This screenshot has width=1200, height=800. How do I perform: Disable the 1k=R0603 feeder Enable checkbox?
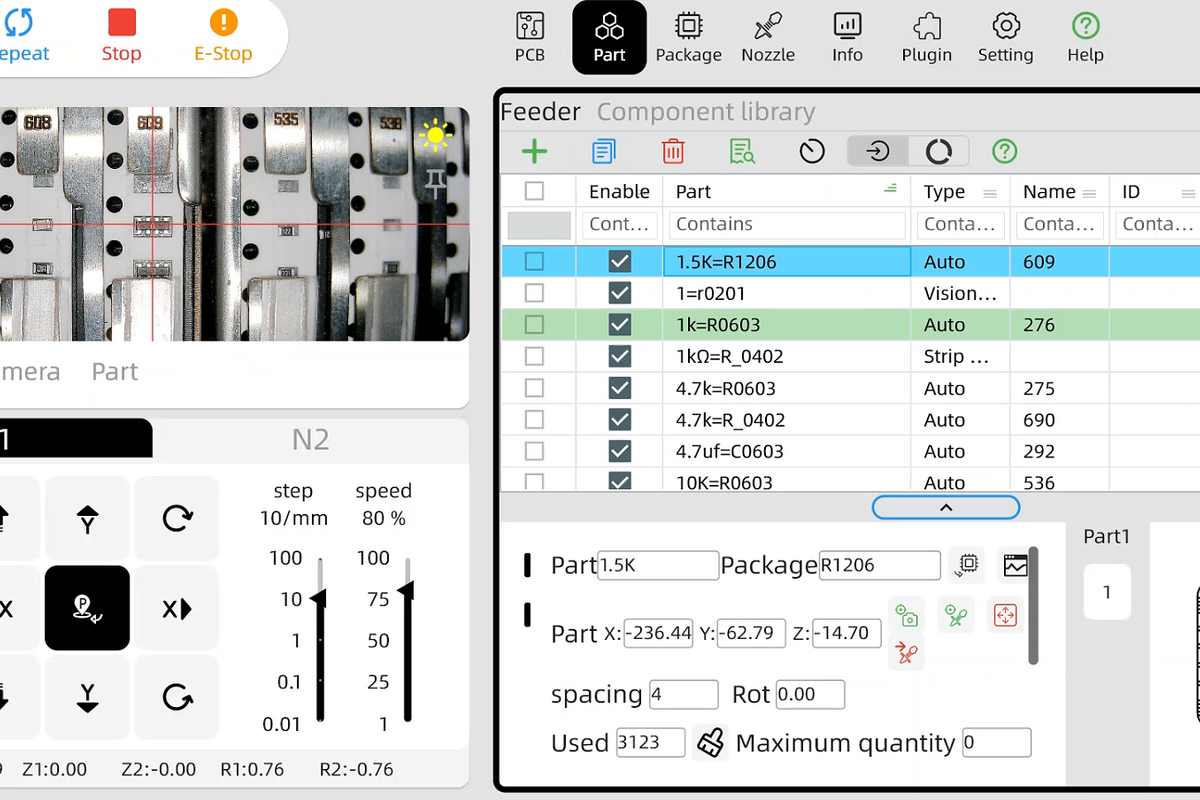pos(620,325)
